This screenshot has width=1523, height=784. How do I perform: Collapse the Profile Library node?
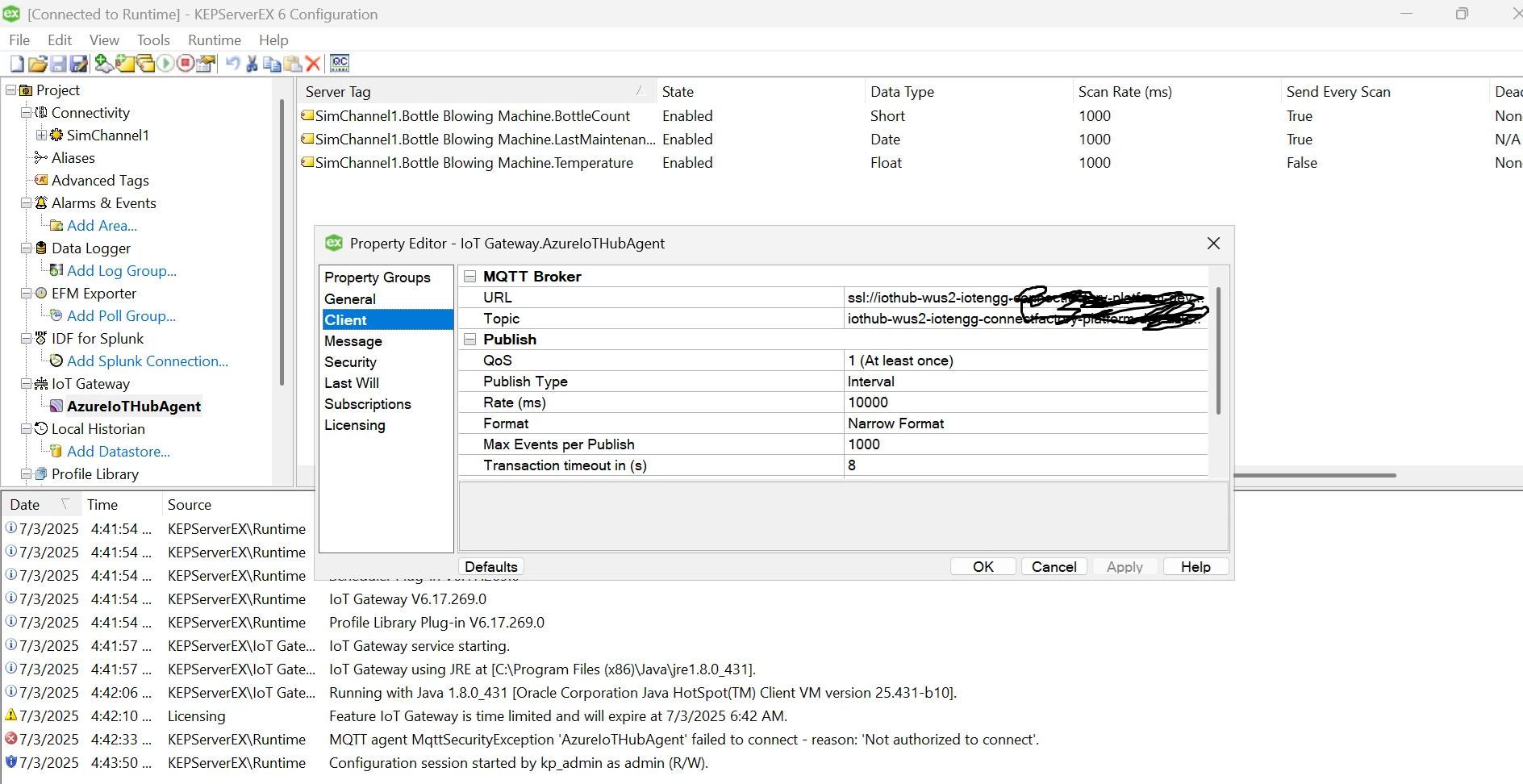(26, 474)
